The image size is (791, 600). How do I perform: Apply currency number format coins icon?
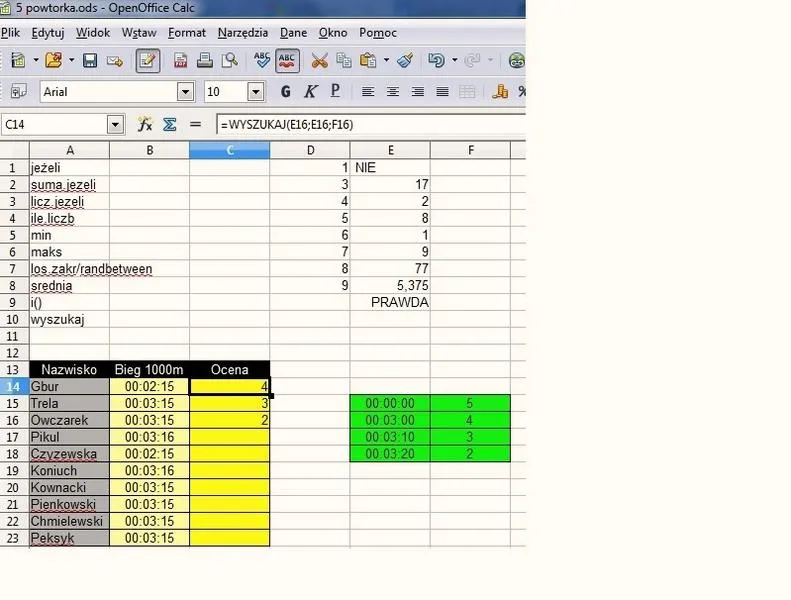coord(500,91)
